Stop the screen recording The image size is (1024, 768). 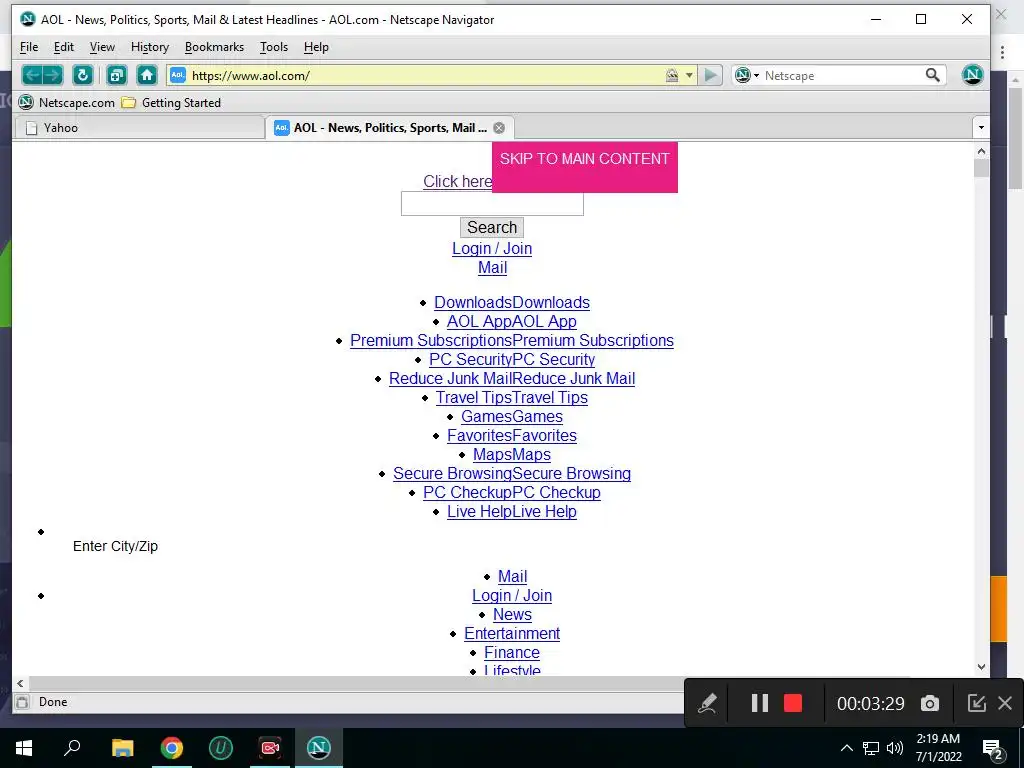793,703
